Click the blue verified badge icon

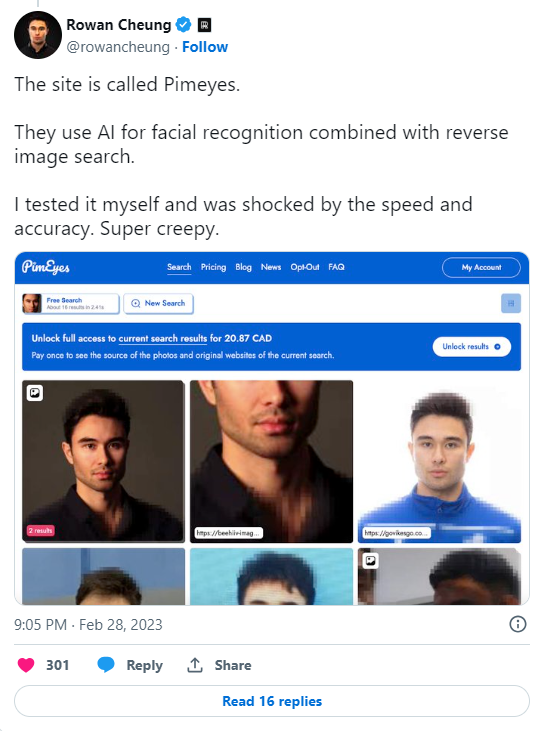click(183, 25)
